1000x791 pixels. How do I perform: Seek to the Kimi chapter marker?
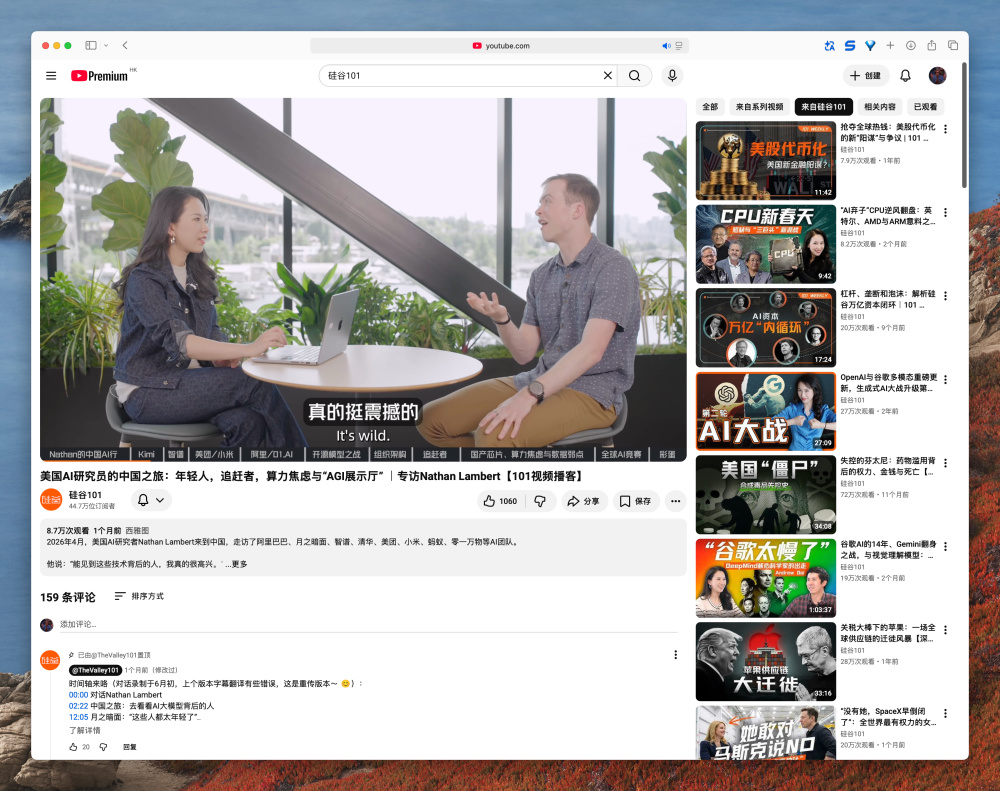147,454
